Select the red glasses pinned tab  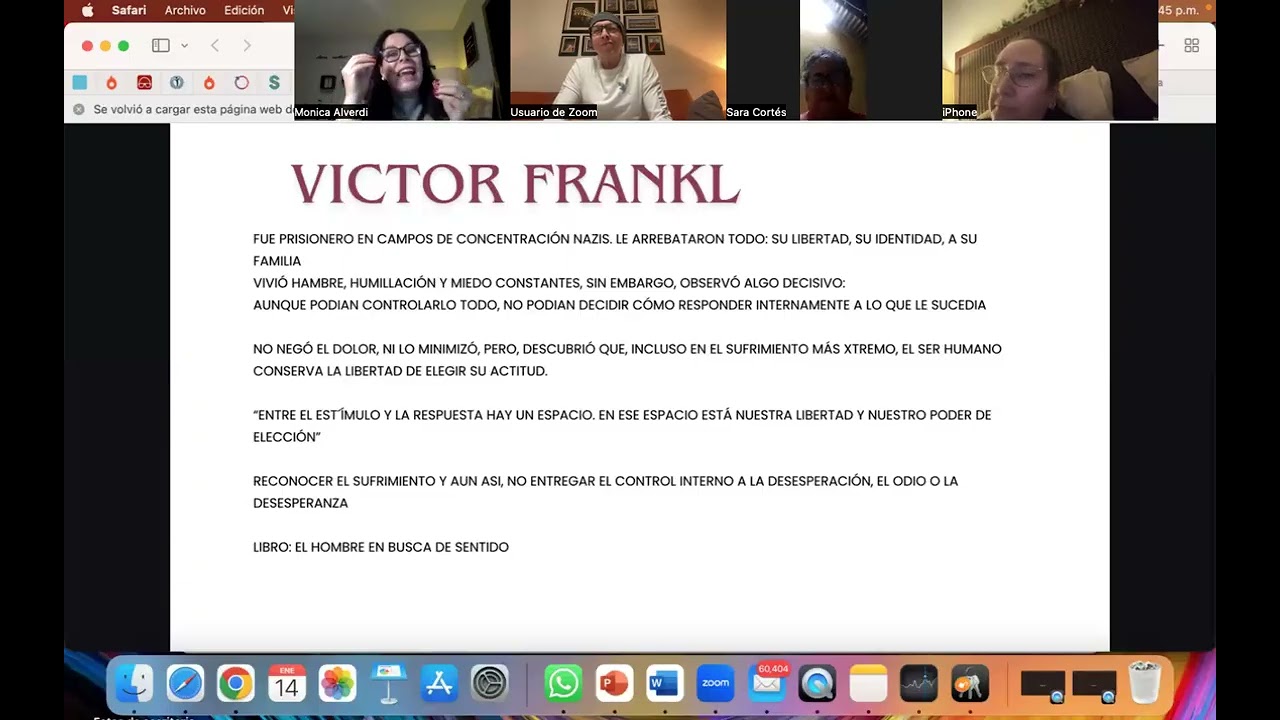tap(144, 82)
